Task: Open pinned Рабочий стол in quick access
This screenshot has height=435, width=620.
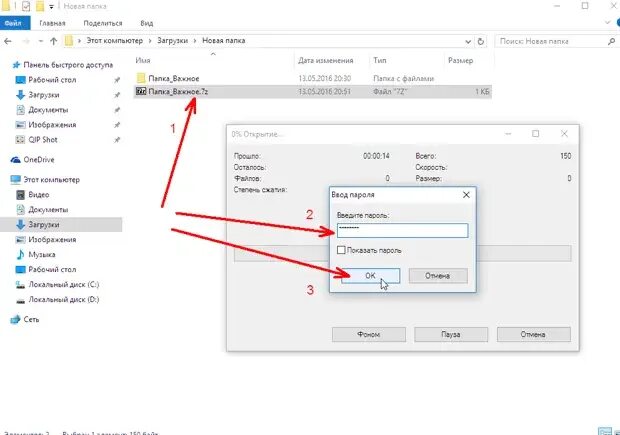Action: 52,80
